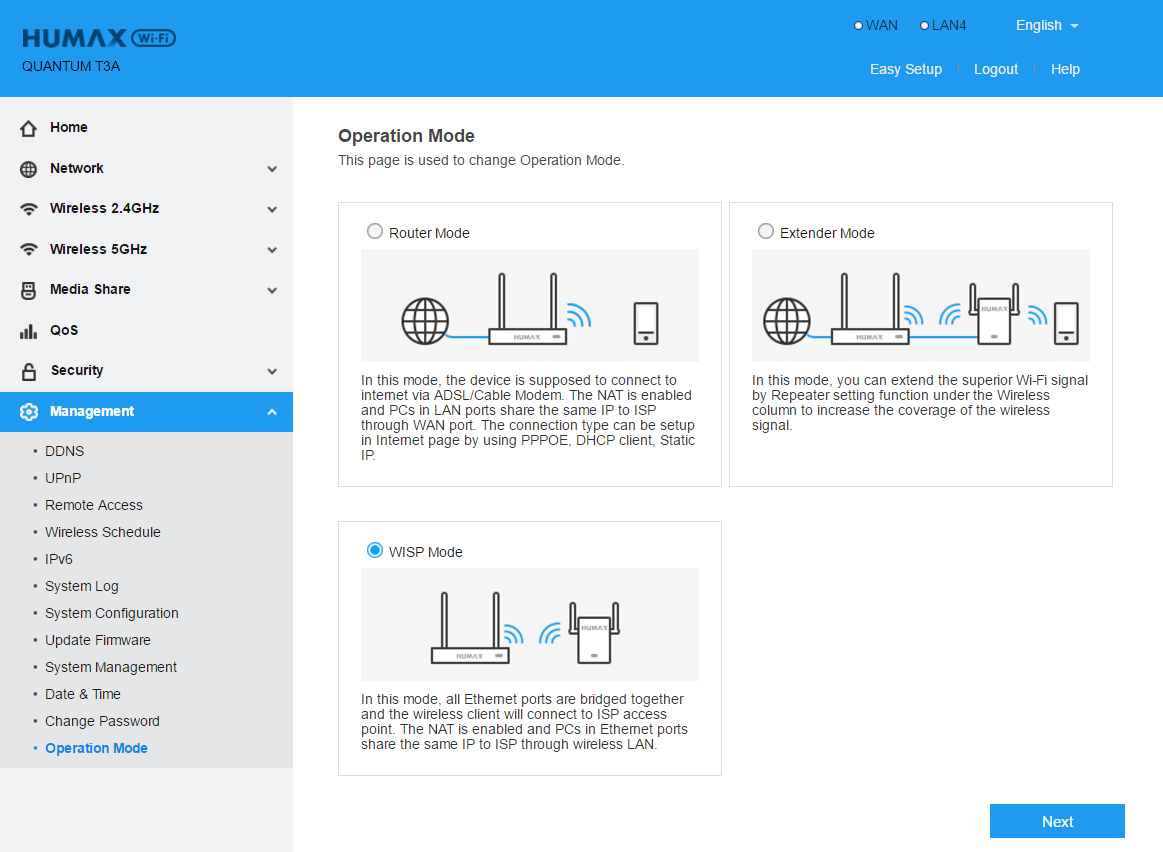
Task: Click the QUANTUM T3A model name
Action: [70, 66]
